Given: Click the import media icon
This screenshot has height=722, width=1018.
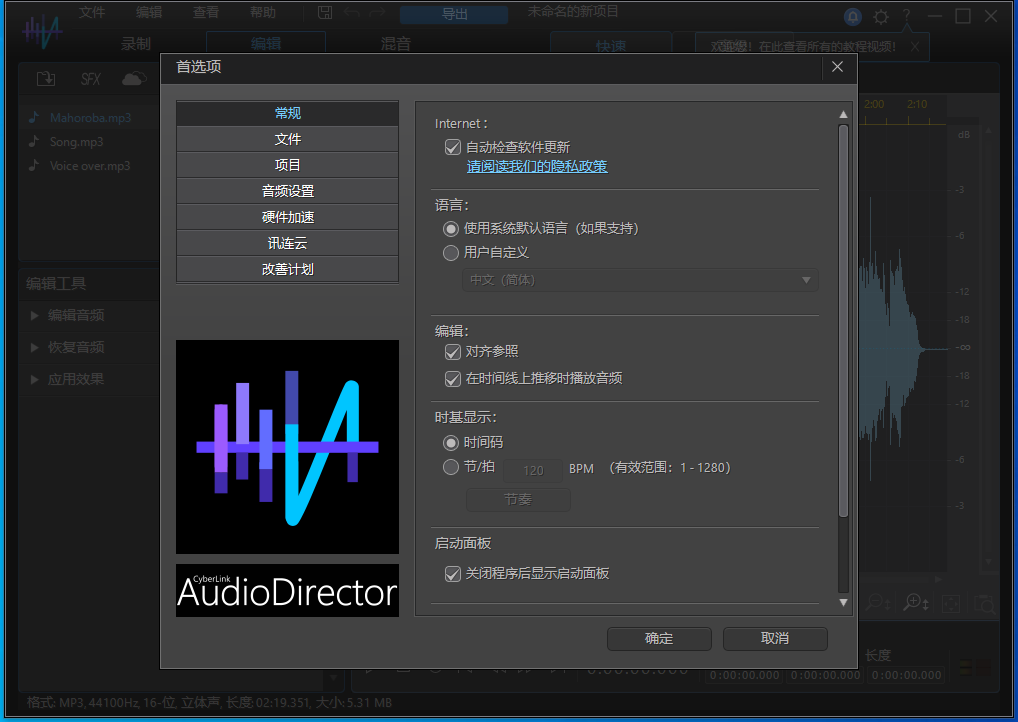Looking at the screenshot, I should (46, 78).
